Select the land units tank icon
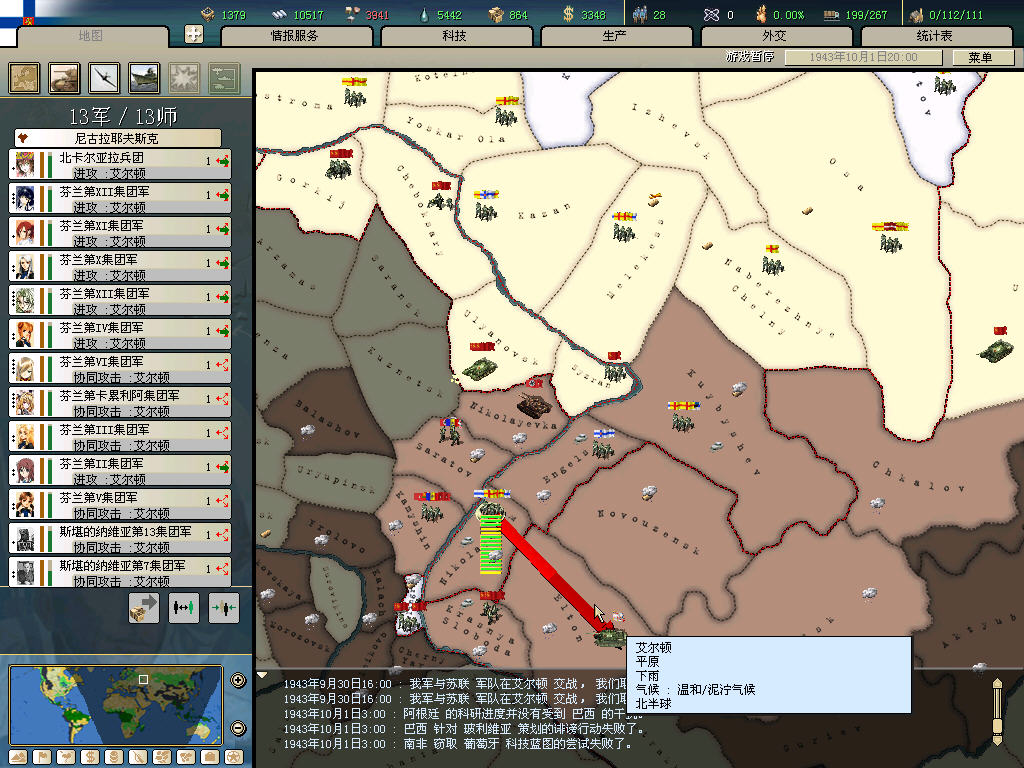Image resolution: width=1024 pixels, height=768 pixels. point(65,77)
